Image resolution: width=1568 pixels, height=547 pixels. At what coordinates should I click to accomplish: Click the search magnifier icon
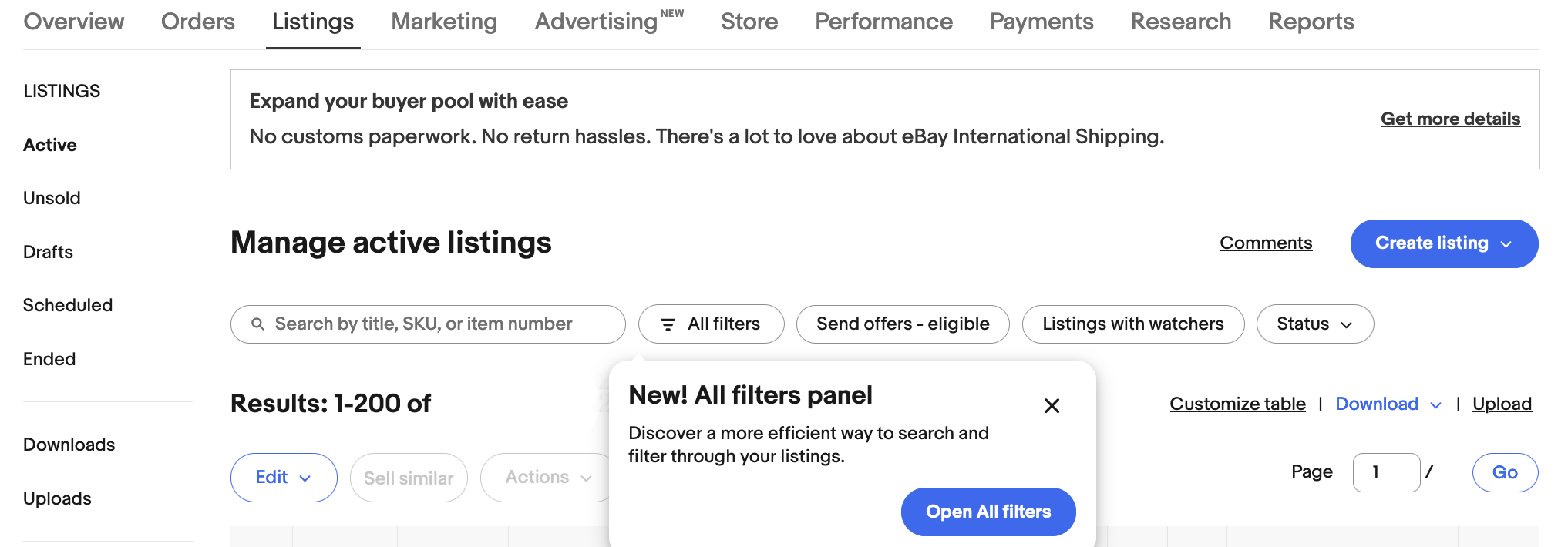pyautogui.click(x=258, y=324)
